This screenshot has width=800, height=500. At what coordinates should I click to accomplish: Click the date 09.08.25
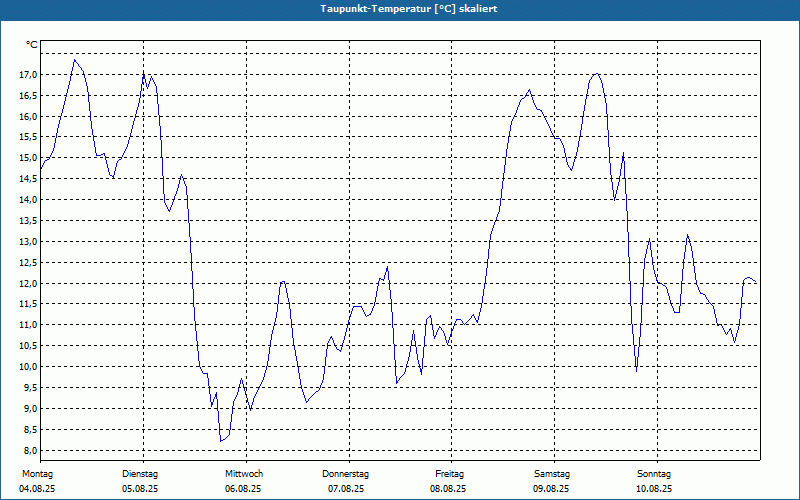551,489
